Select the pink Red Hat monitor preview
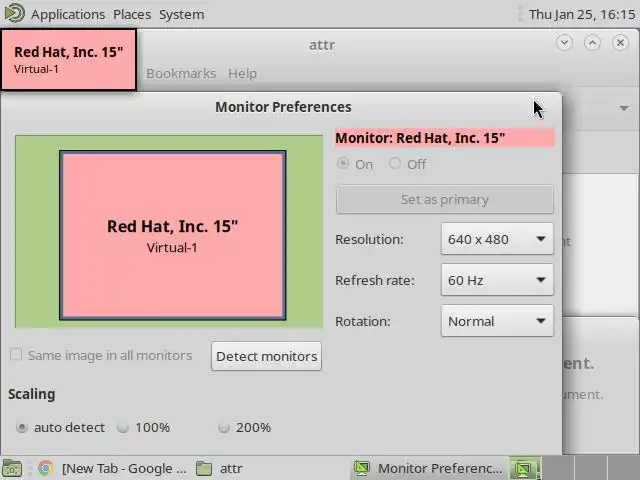This screenshot has height=480, width=640. [173, 236]
